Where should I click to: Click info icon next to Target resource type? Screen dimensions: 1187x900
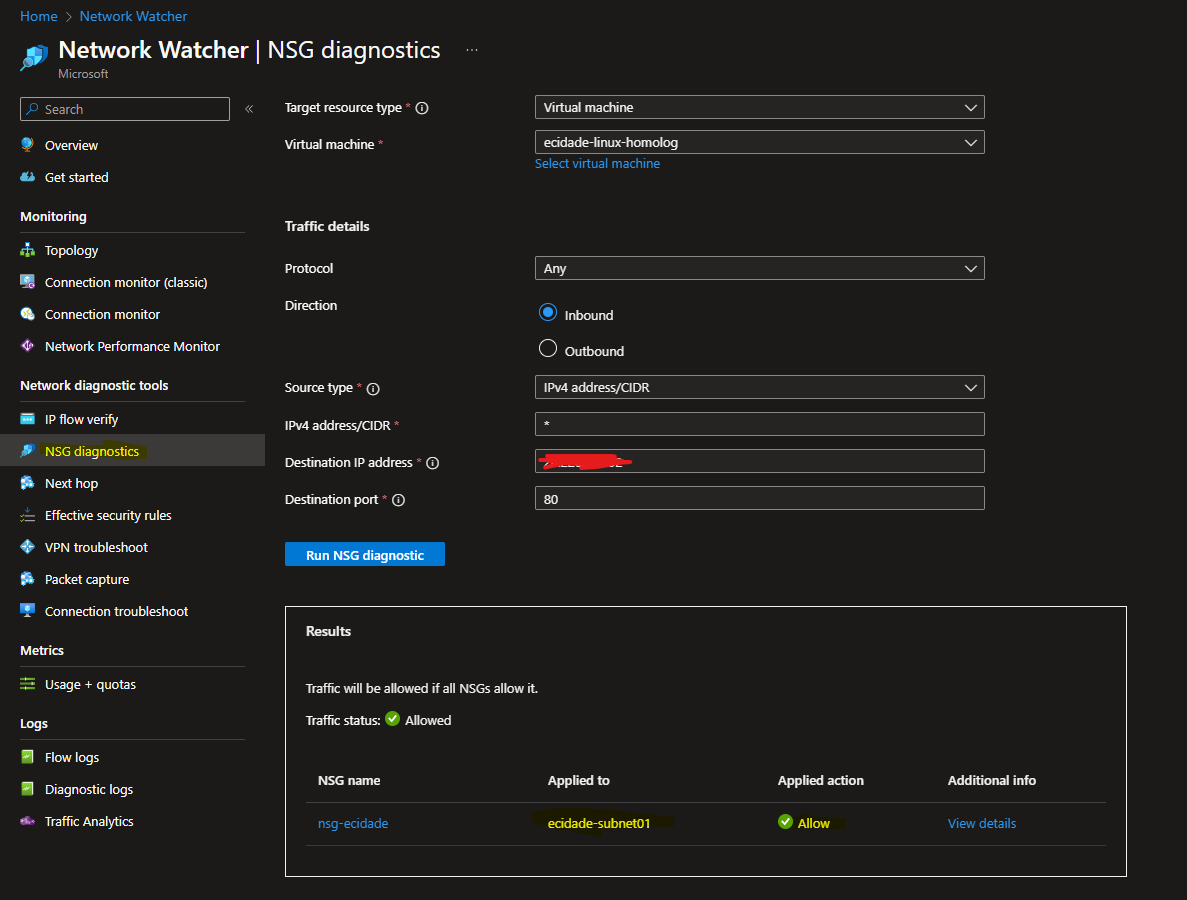(422, 108)
